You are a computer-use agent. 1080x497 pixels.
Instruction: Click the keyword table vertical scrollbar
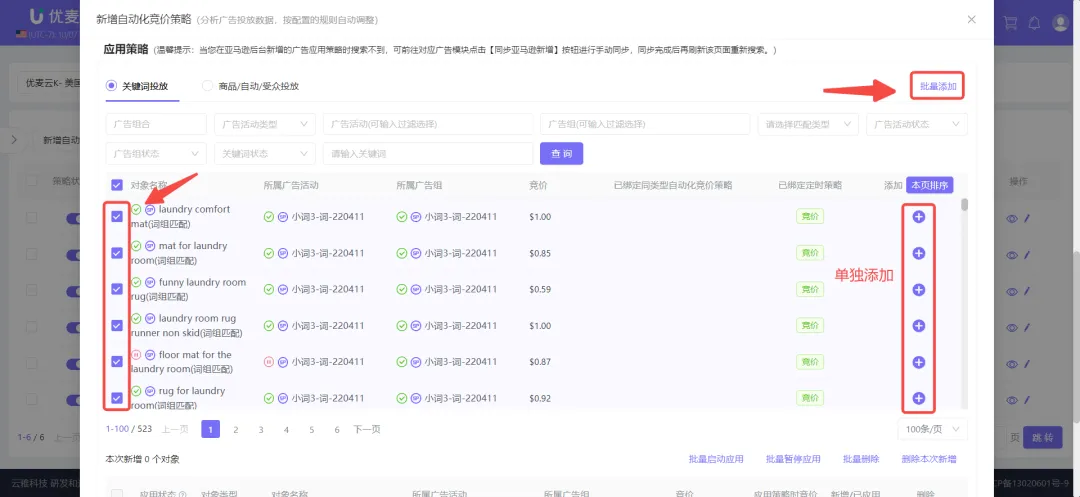coord(964,204)
